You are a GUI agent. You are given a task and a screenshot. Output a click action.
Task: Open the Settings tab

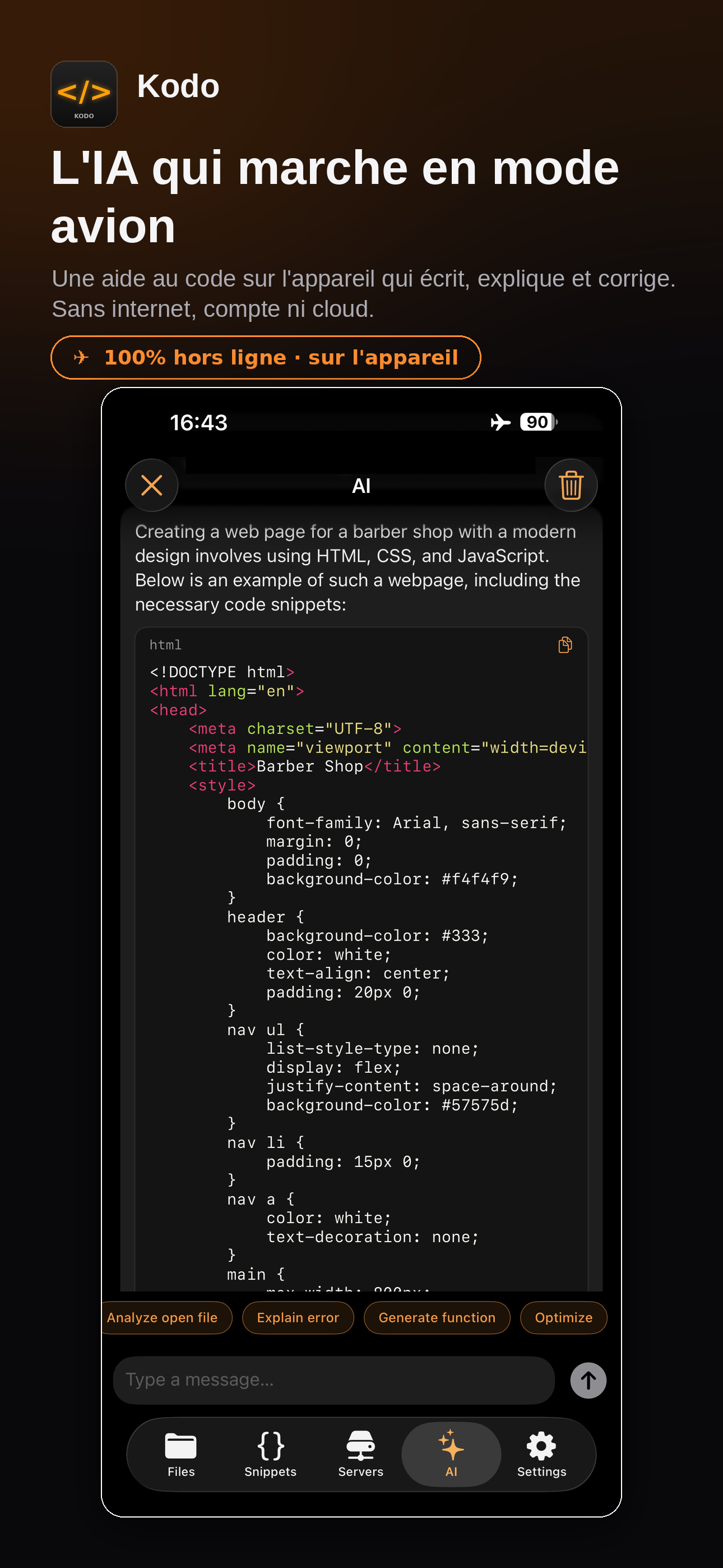(x=541, y=1454)
